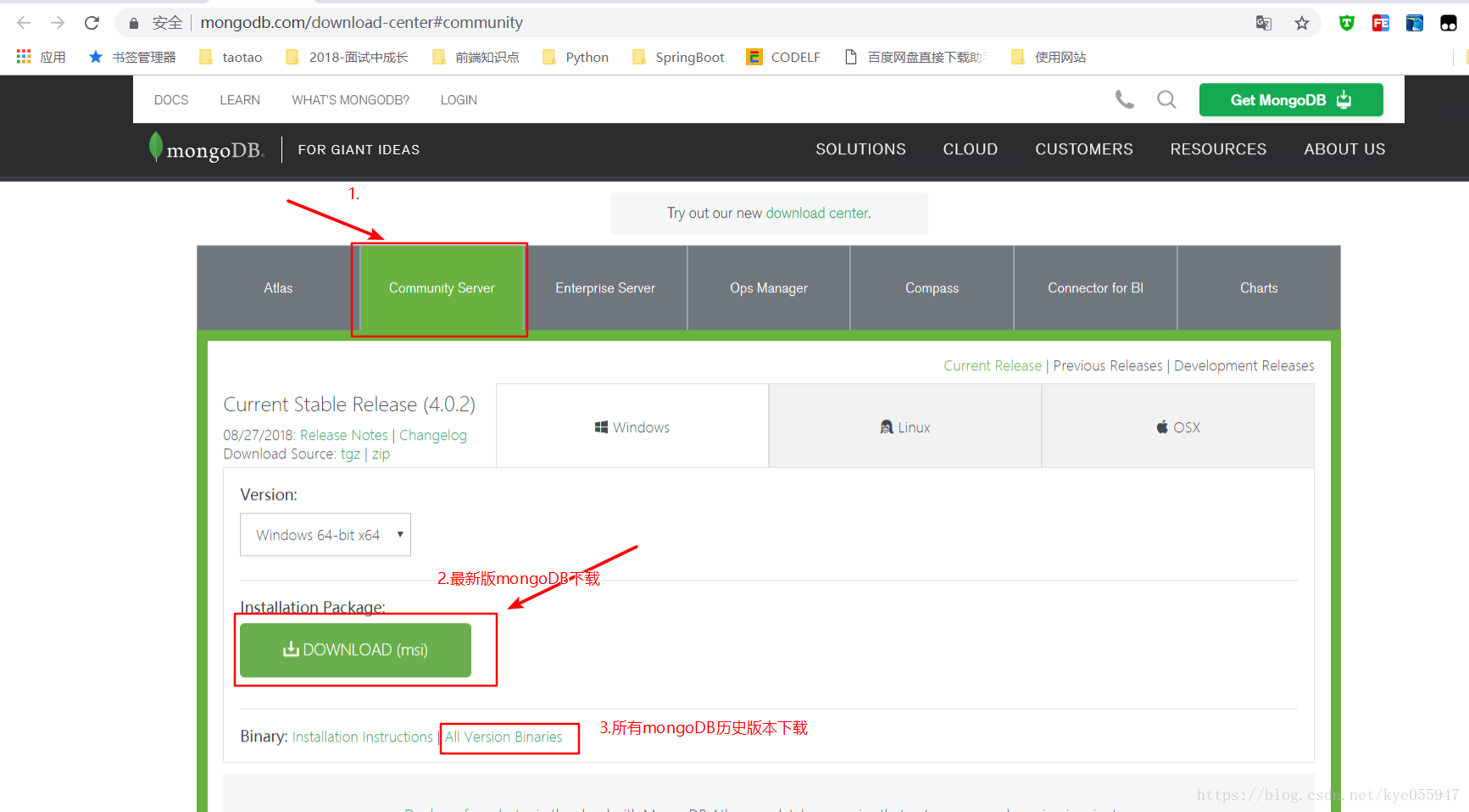The height and width of the screenshot is (812, 1469).
Task: Open the Changelog link
Action: click(433, 436)
